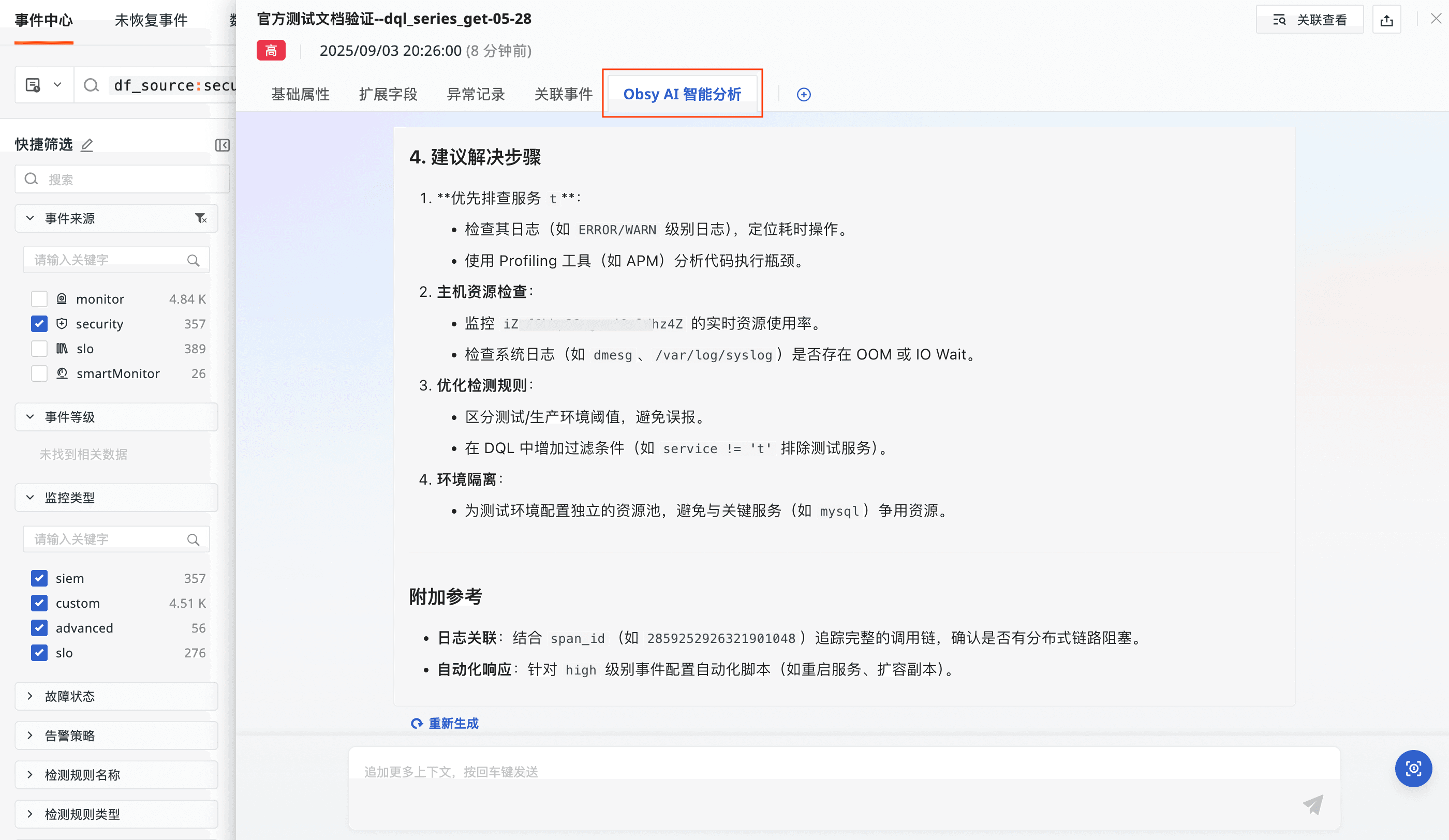Open the 基础属性 tab

[300, 94]
